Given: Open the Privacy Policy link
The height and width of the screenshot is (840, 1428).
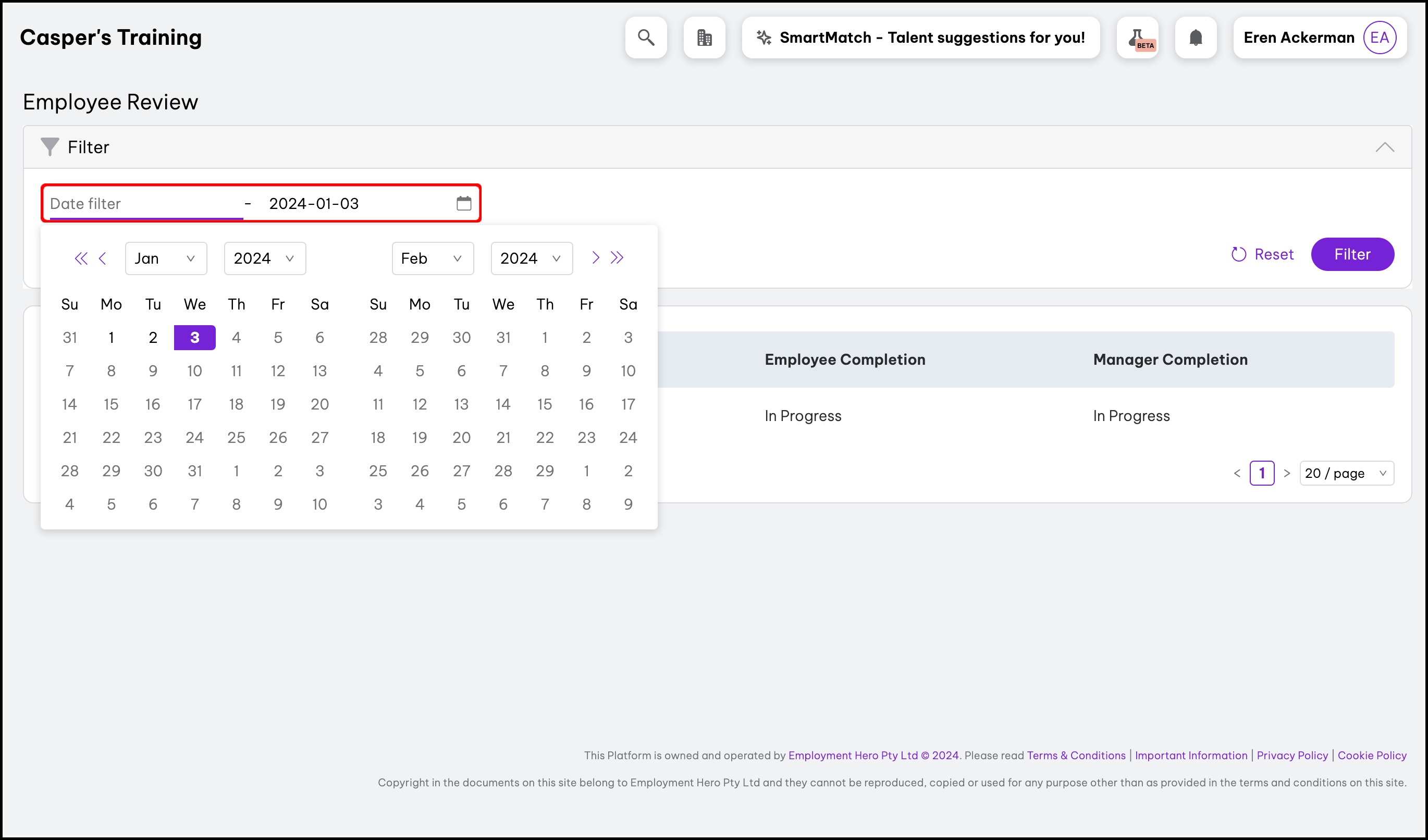Looking at the screenshot, I should 1292,755.
